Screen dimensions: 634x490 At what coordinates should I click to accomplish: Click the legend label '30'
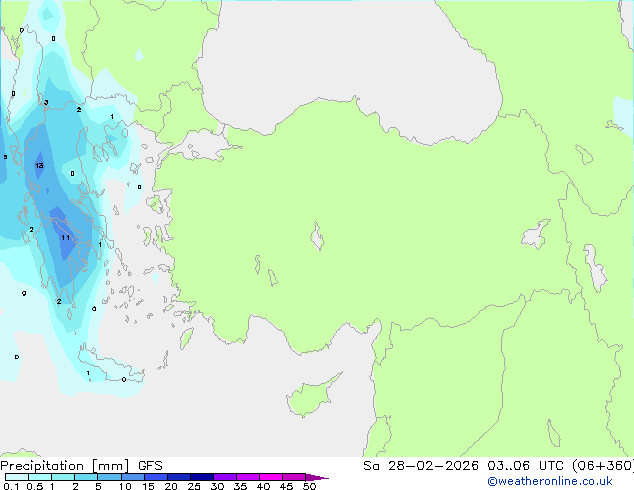217,486
